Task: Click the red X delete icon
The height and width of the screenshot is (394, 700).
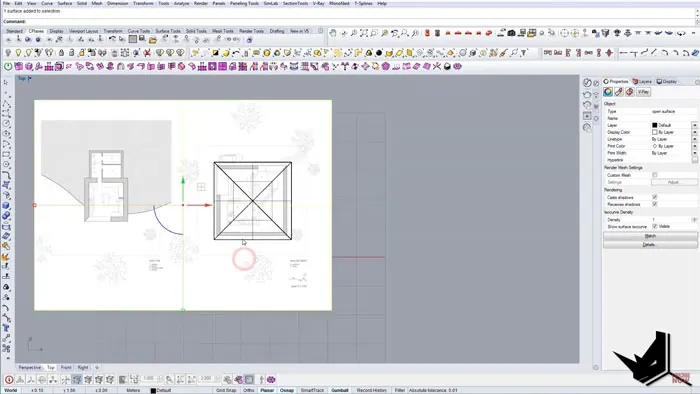Action: click(147, 53)
